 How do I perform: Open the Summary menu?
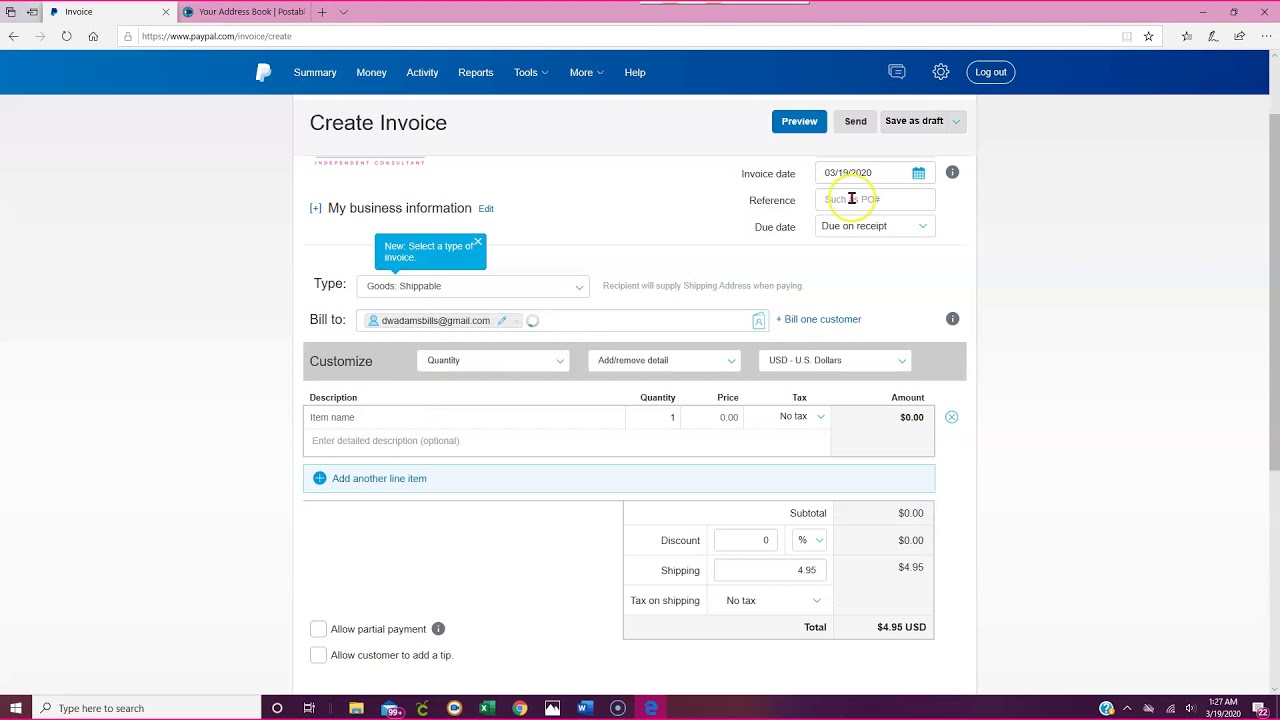coord(315,72)
